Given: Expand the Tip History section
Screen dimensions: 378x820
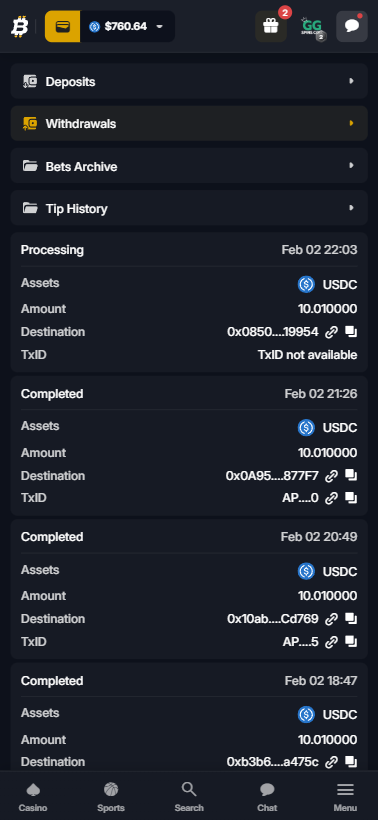Looking at the screenshot, I should pos(189,208).
